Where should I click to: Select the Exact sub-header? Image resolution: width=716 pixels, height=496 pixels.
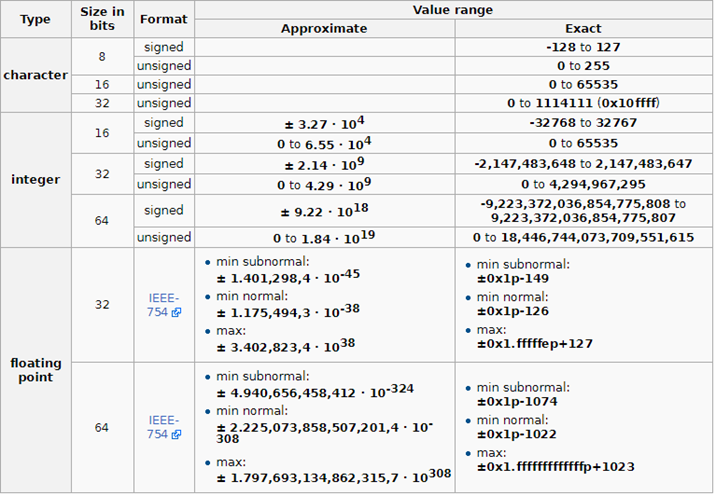click(583, 29)
